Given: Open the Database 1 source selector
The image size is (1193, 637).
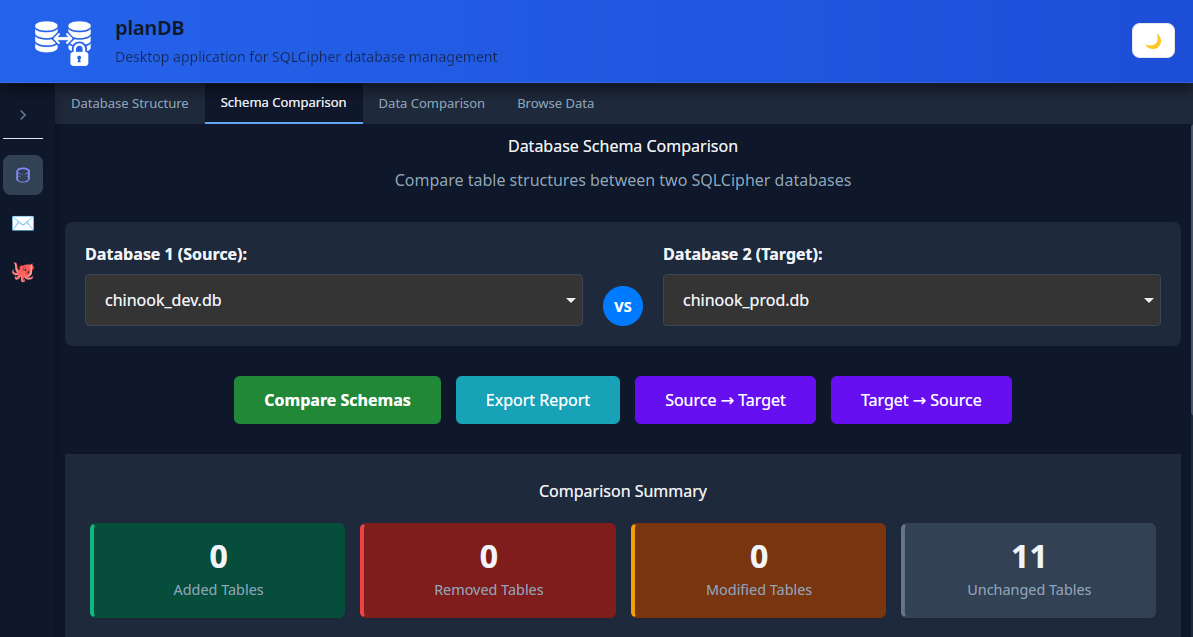Looking at the screenshot, I should point(334,300).
